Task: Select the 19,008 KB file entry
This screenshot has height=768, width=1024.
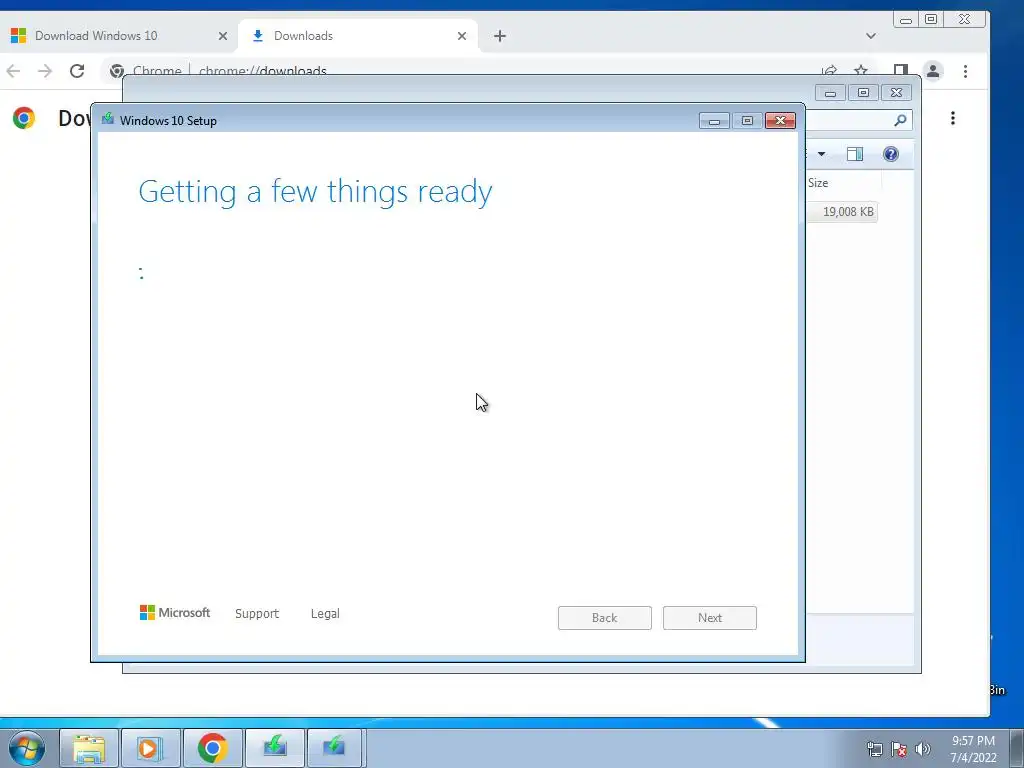Action: click(x=842, y=212)
